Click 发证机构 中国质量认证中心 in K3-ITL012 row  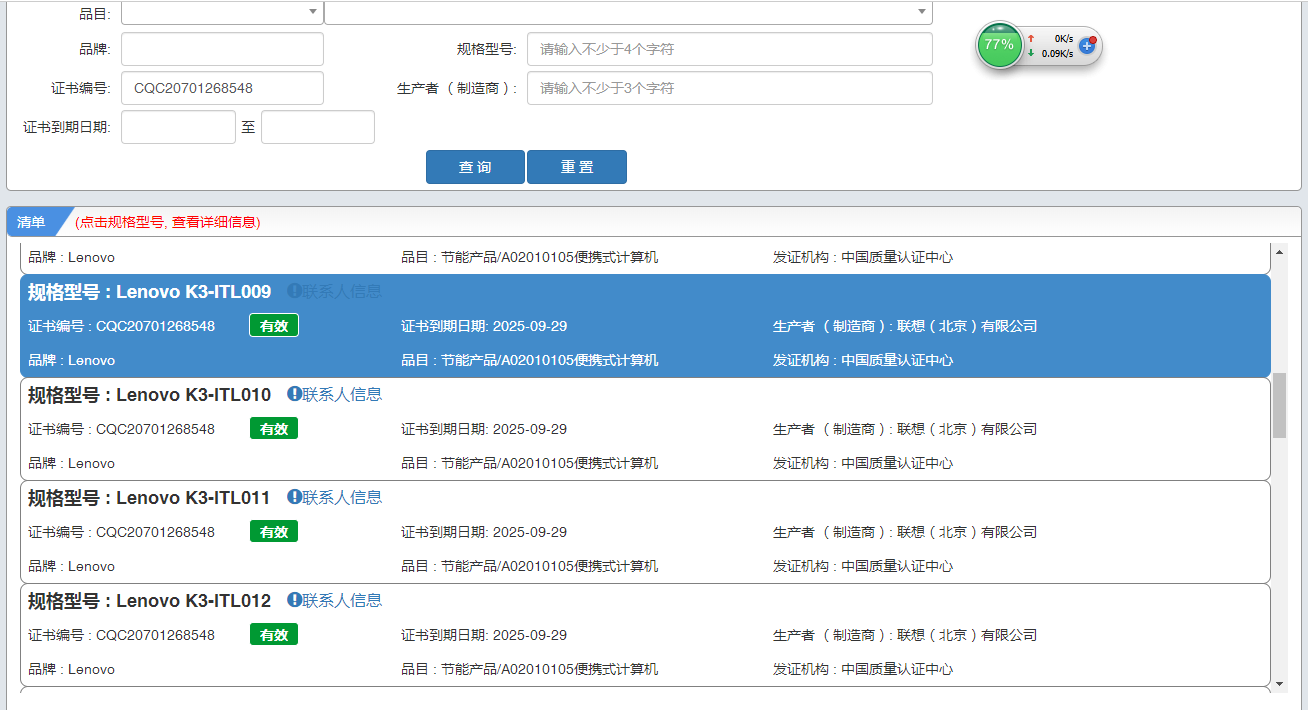863,669
